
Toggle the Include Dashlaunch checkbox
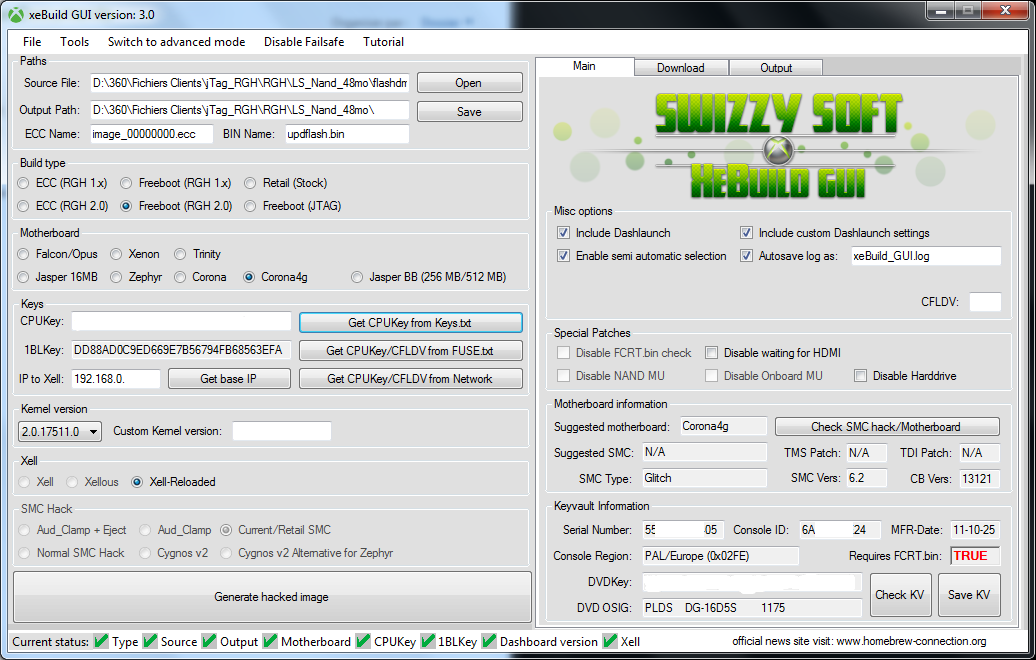click(564, 233)
